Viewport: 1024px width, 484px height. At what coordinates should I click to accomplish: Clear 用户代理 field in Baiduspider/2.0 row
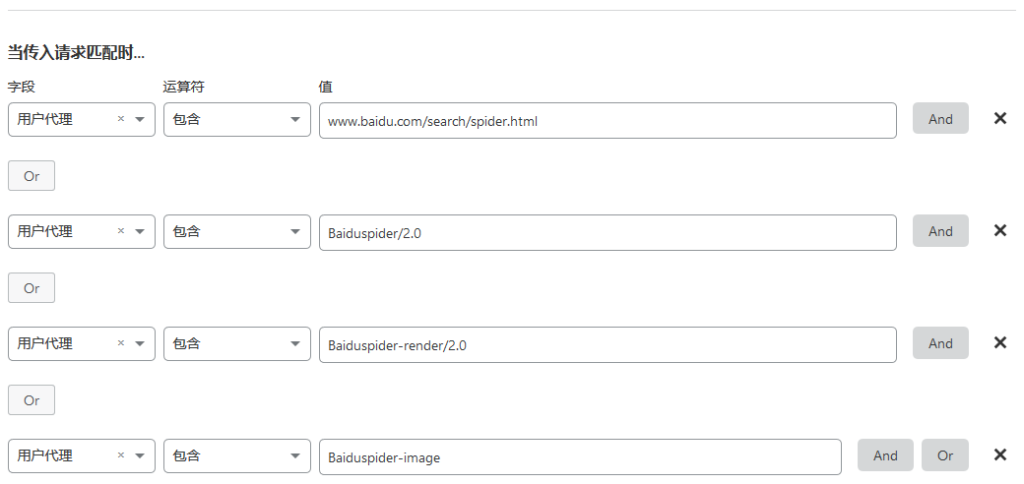[x=121, y=231]
